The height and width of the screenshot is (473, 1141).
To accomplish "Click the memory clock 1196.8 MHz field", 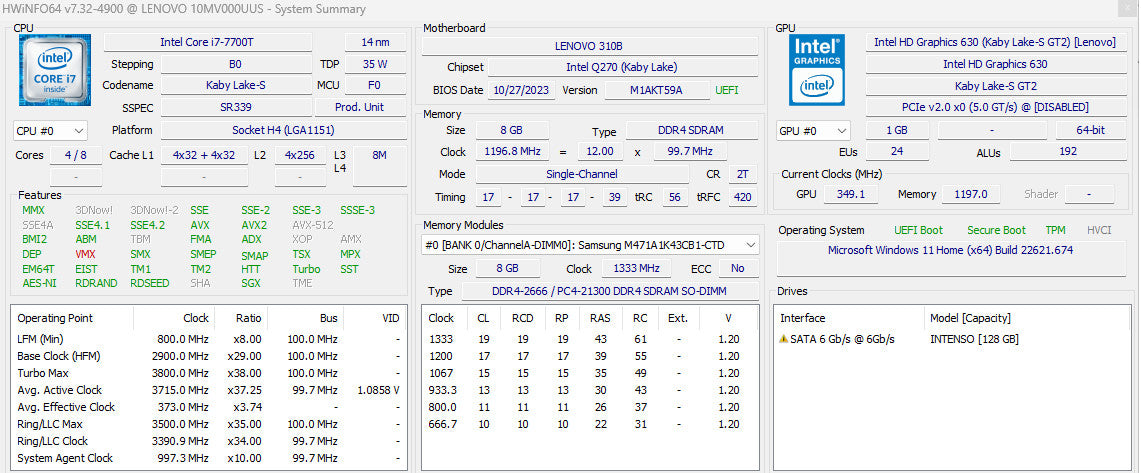I will pos(510,152).
